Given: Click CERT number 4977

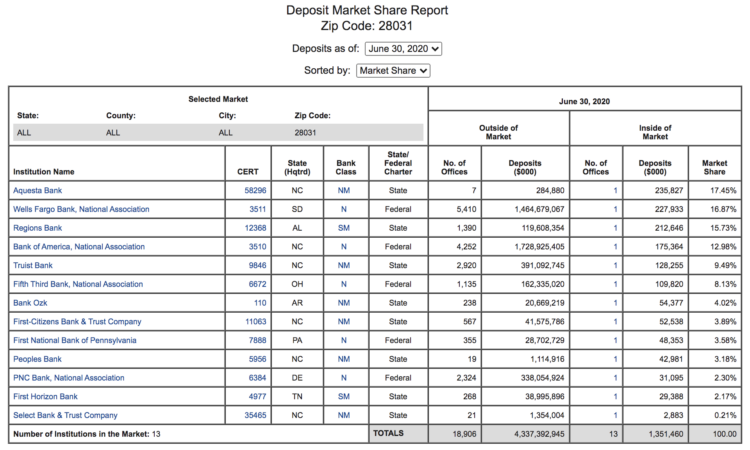Looking at the screenshot, I should [257, 396].
